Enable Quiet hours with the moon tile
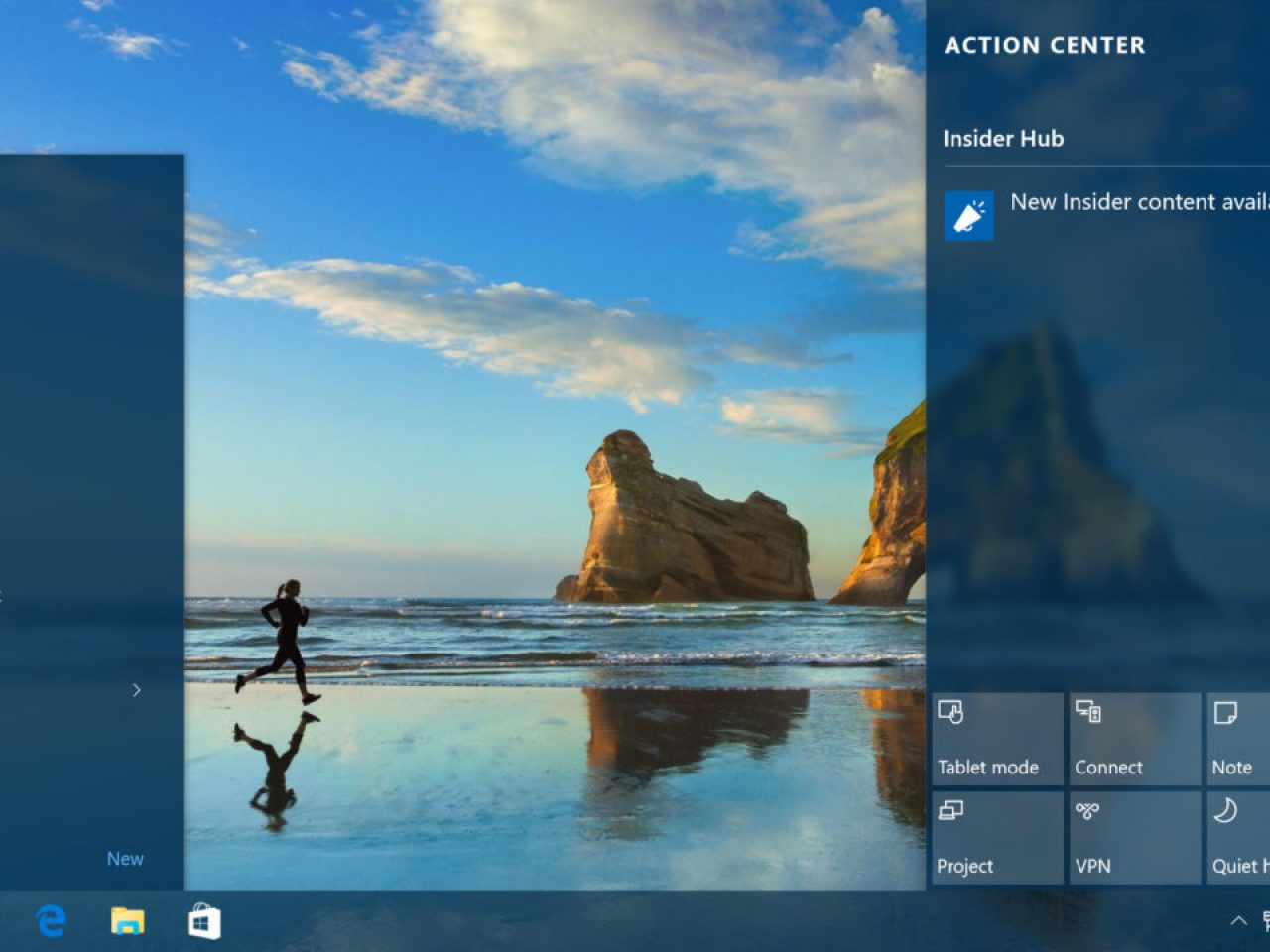The image size is (1270, 952). click(1238, 838)
